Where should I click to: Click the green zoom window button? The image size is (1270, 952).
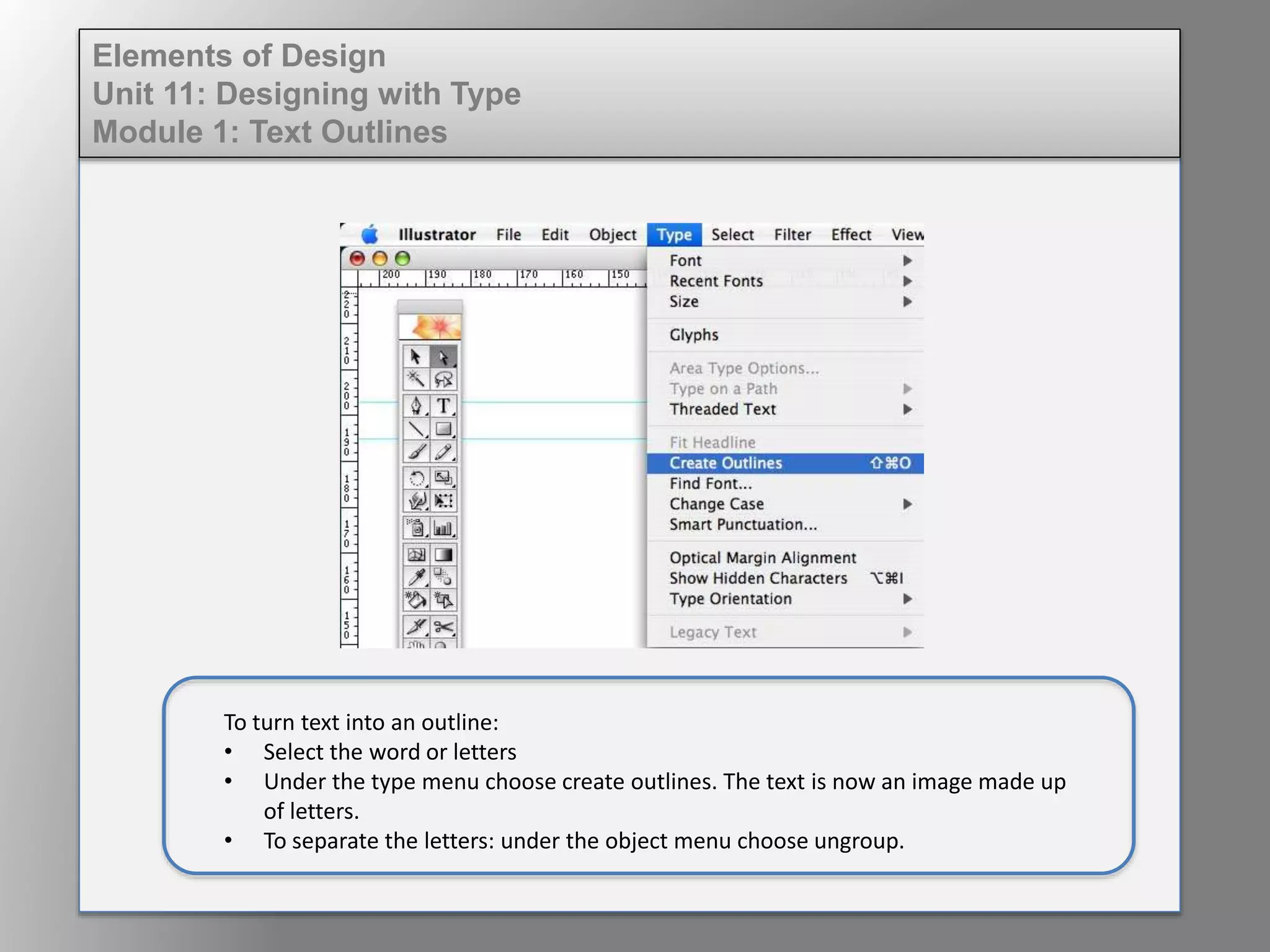[402, 258]
